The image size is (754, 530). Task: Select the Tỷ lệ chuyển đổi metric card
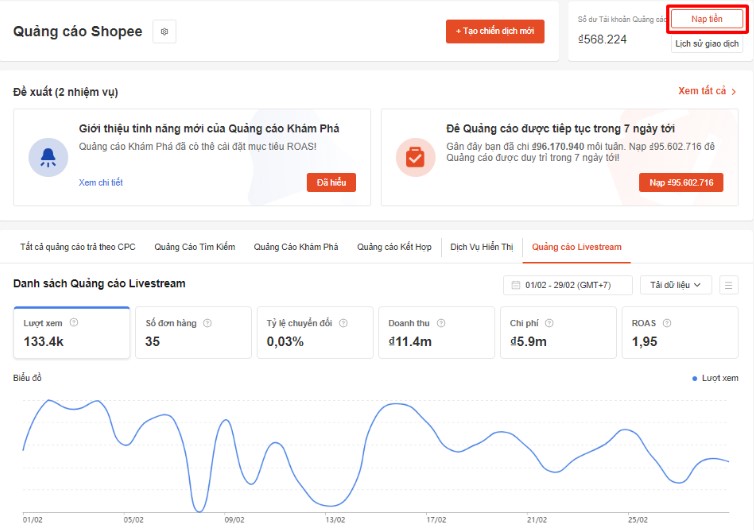(x=315, y=332)
